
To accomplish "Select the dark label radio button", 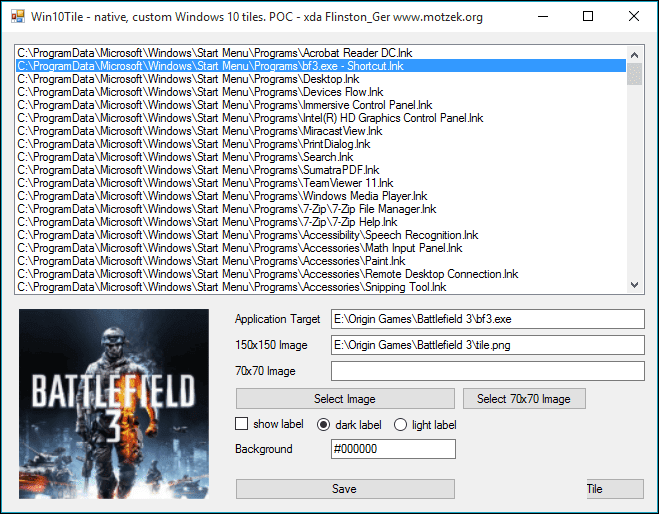I will coord(323,424).
